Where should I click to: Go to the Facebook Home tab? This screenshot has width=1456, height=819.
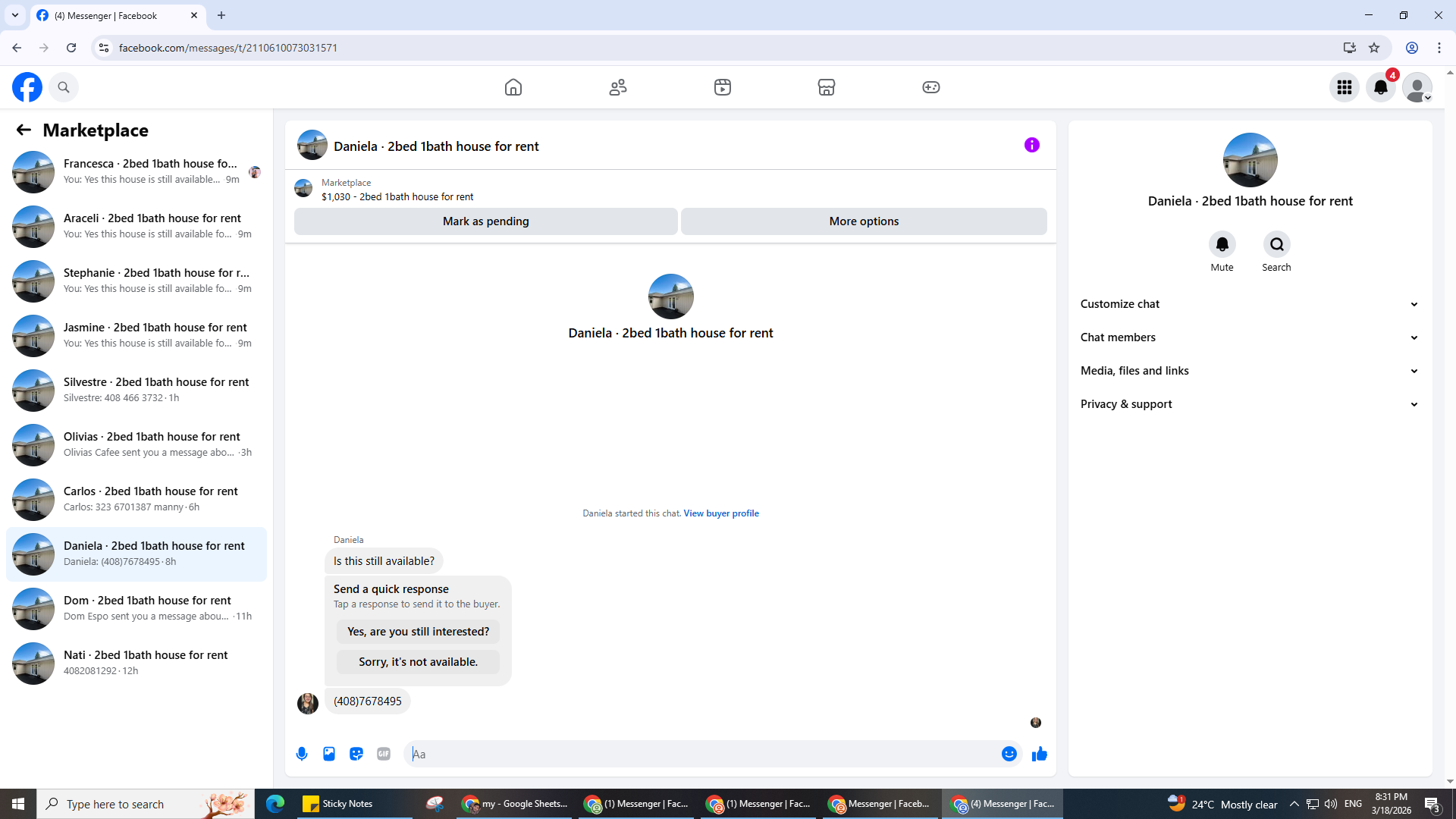point(513,87)
